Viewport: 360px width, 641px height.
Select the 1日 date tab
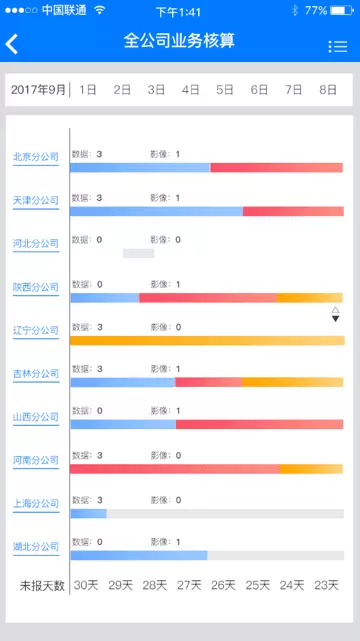(87, 90)
